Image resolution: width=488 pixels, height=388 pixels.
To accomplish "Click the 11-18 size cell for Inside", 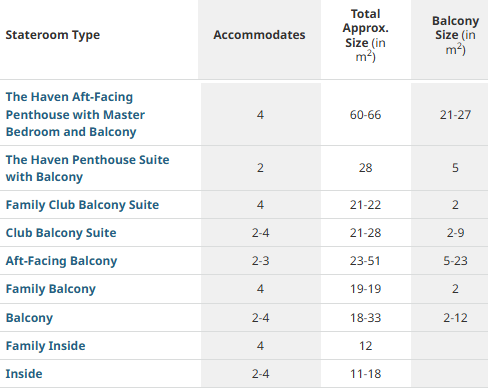I will 365,374.
